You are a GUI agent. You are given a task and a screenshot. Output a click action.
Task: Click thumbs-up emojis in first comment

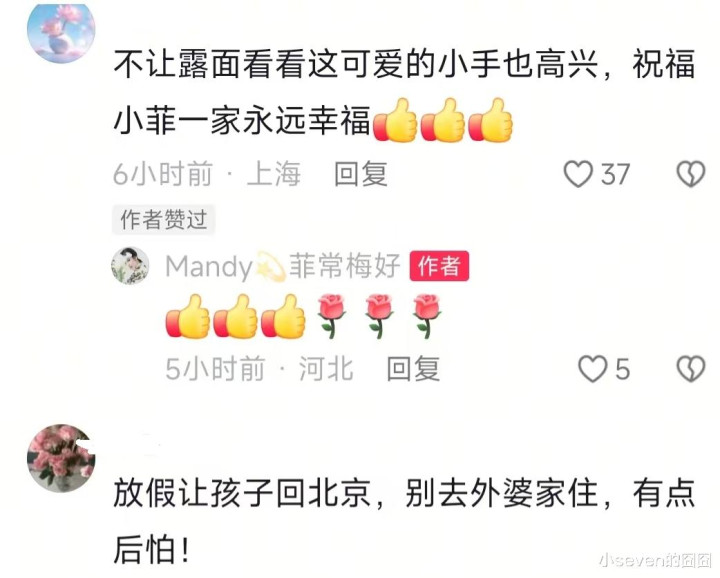click(443, 120)
